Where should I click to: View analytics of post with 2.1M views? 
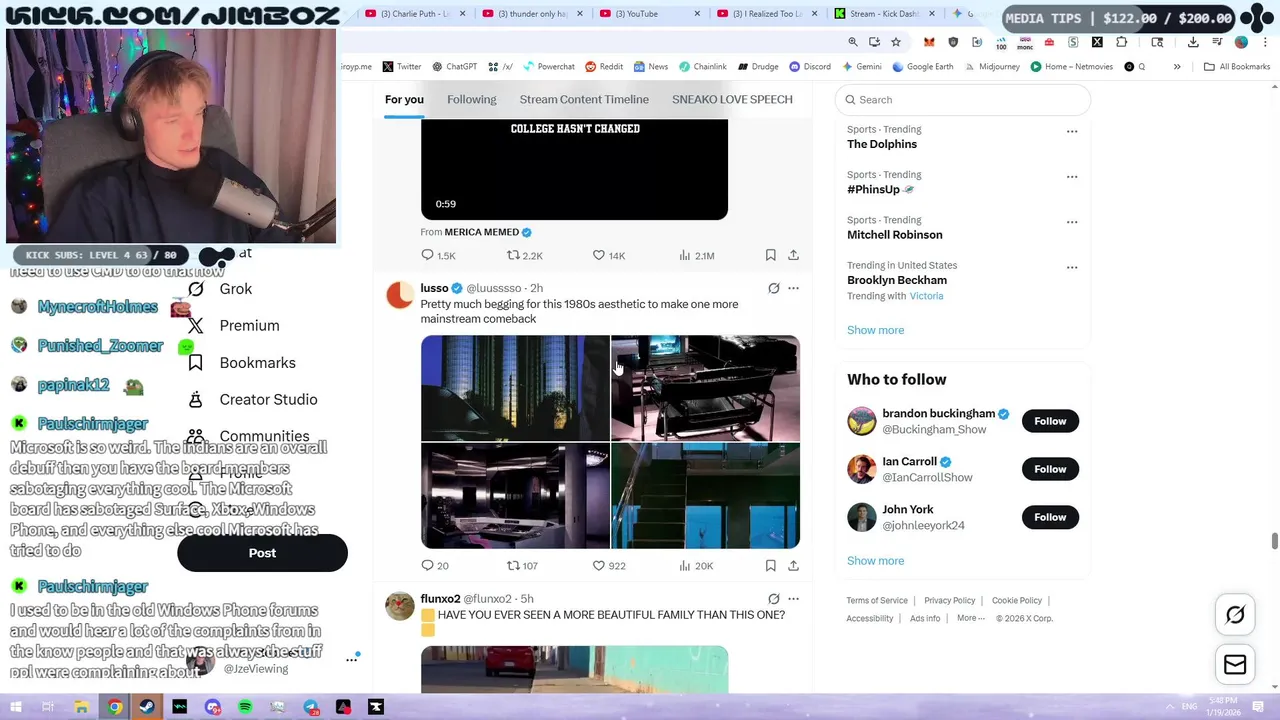(x=696, y=256)
